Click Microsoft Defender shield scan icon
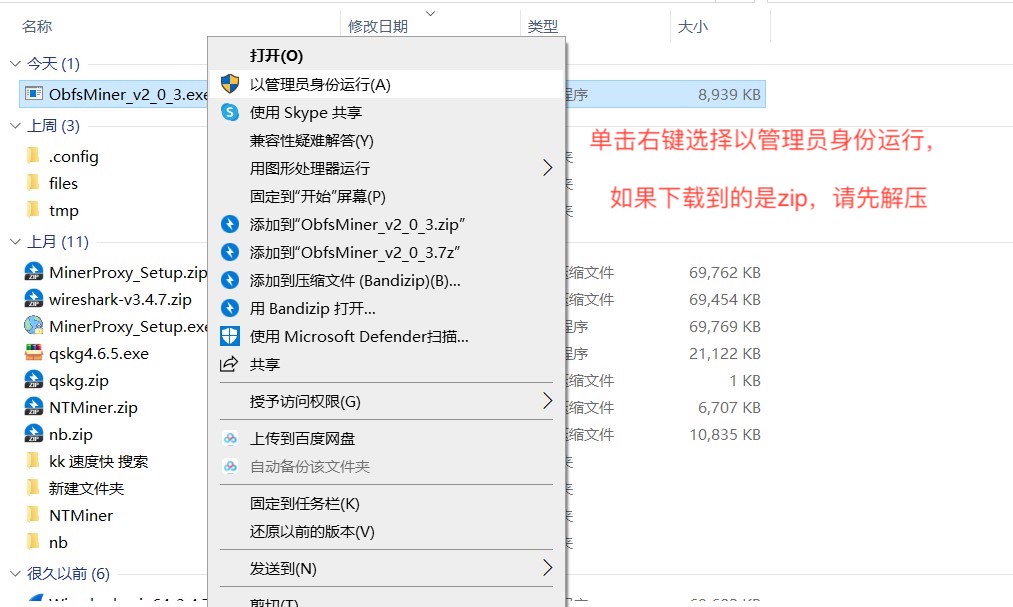Screen dimensions: 1013x607 (230, 336)
